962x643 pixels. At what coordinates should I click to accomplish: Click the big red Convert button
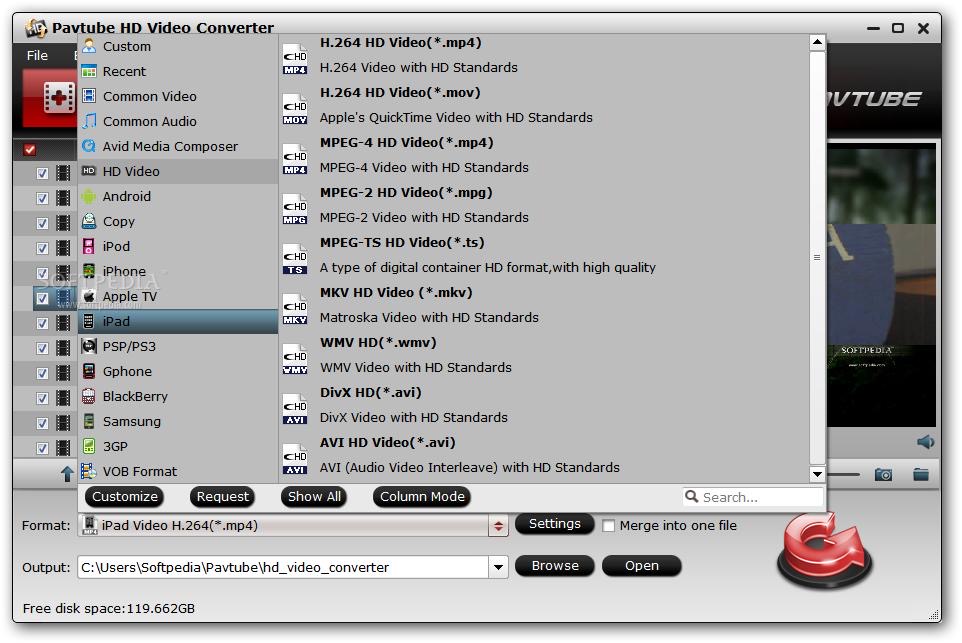825,550
